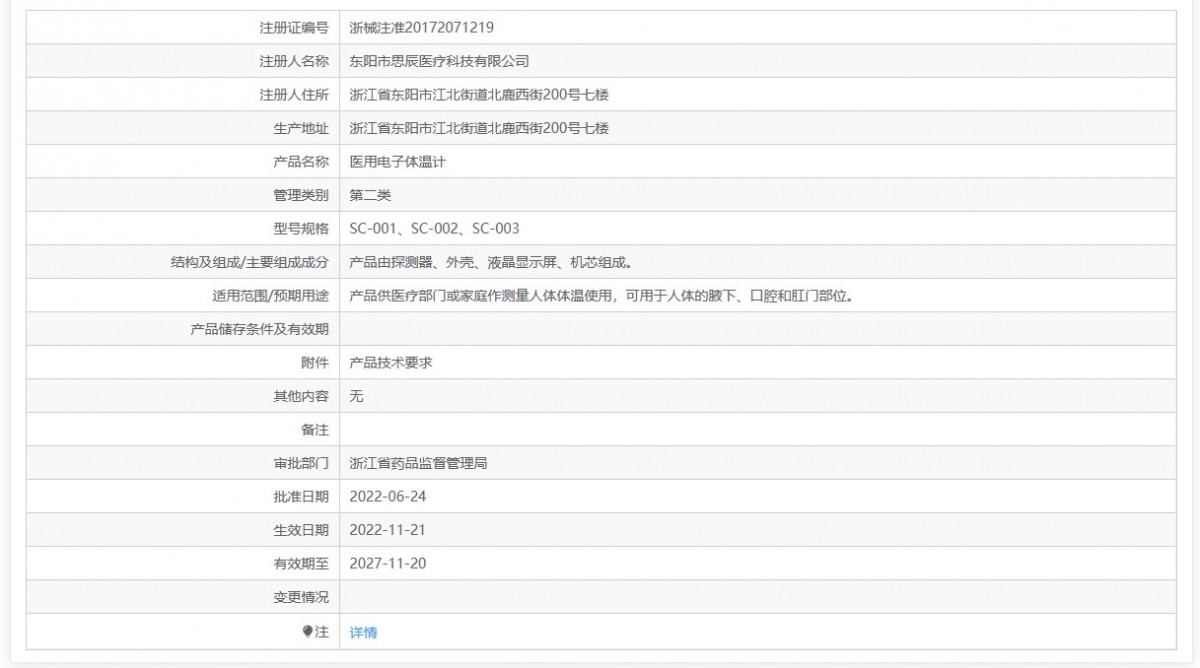This screenshot has height=668, width=1200.
Task: Select registration number 浙械注准20172071219
Action: [x=422, y=27]
